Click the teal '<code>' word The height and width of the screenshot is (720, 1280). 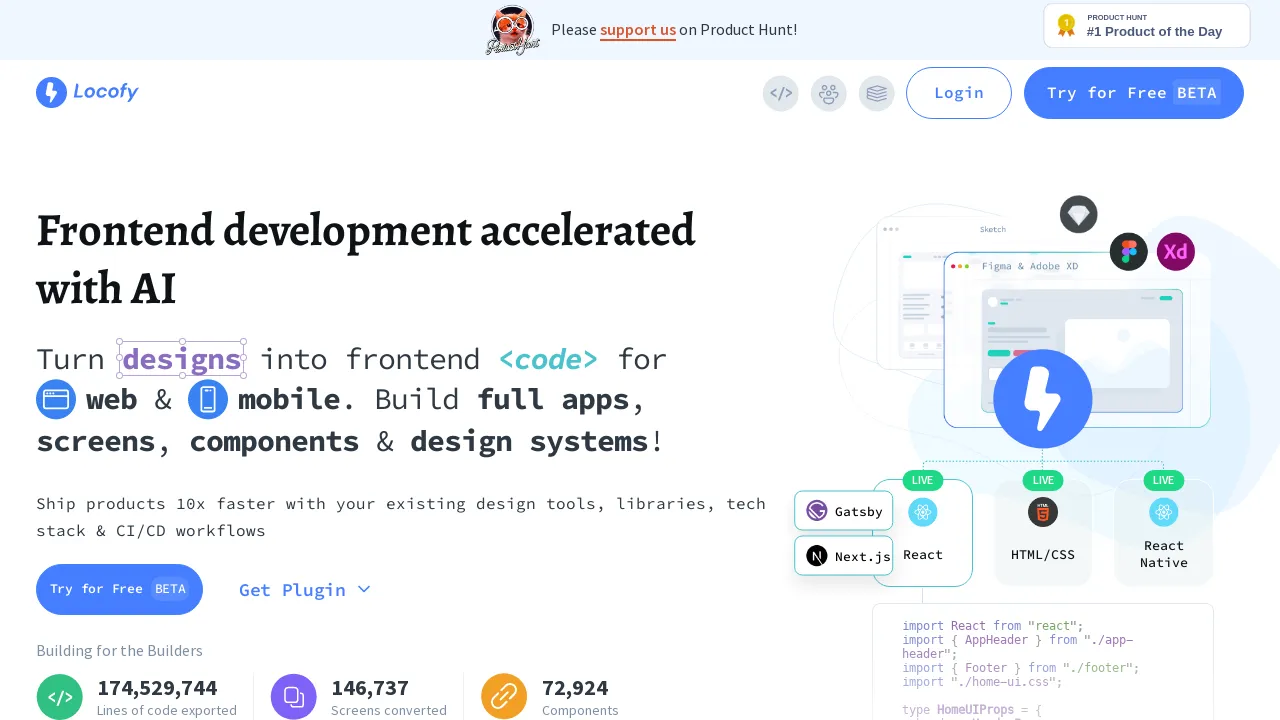click(548, 359)
